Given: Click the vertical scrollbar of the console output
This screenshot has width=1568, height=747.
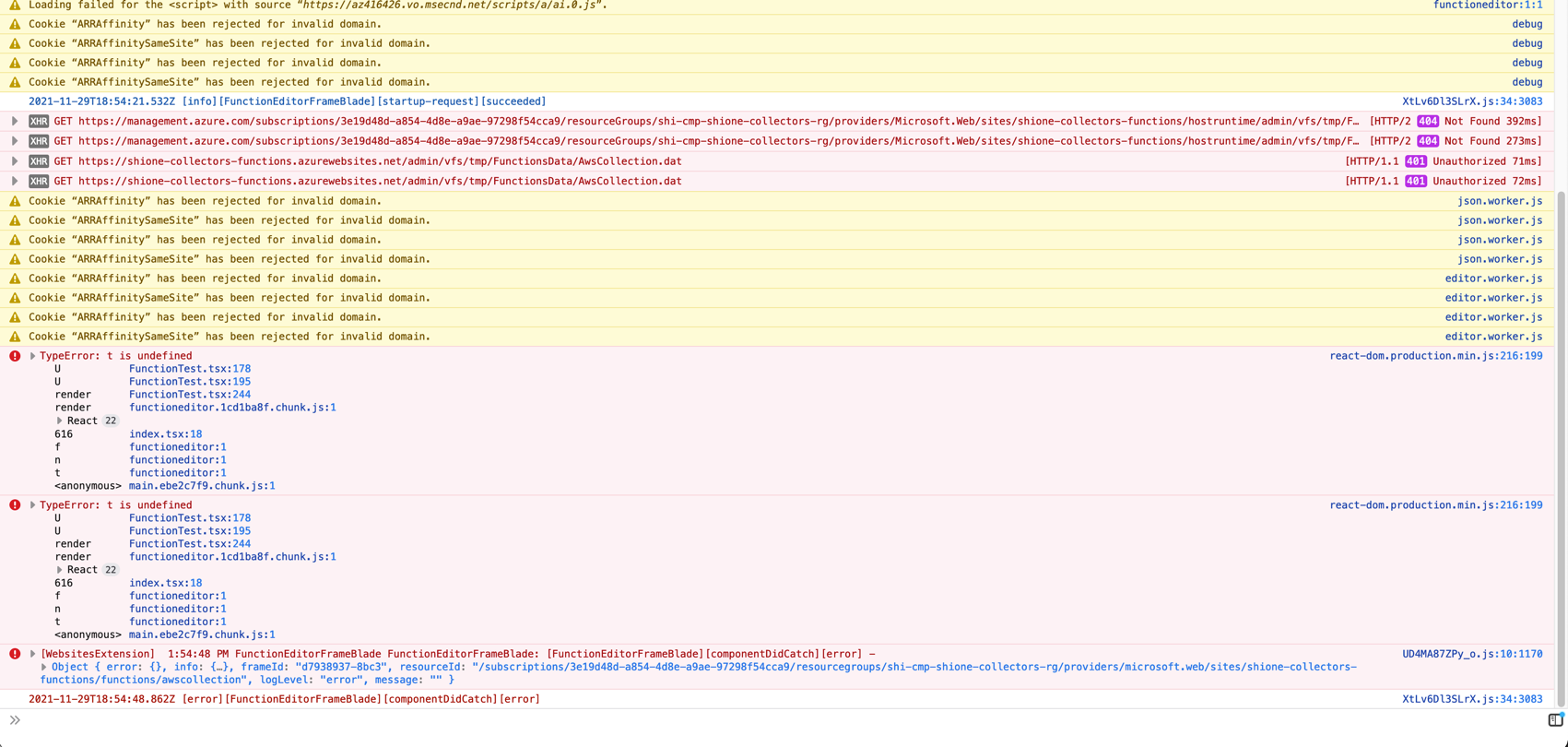Looking at the screenshot, I should [x=1561, y=449].
